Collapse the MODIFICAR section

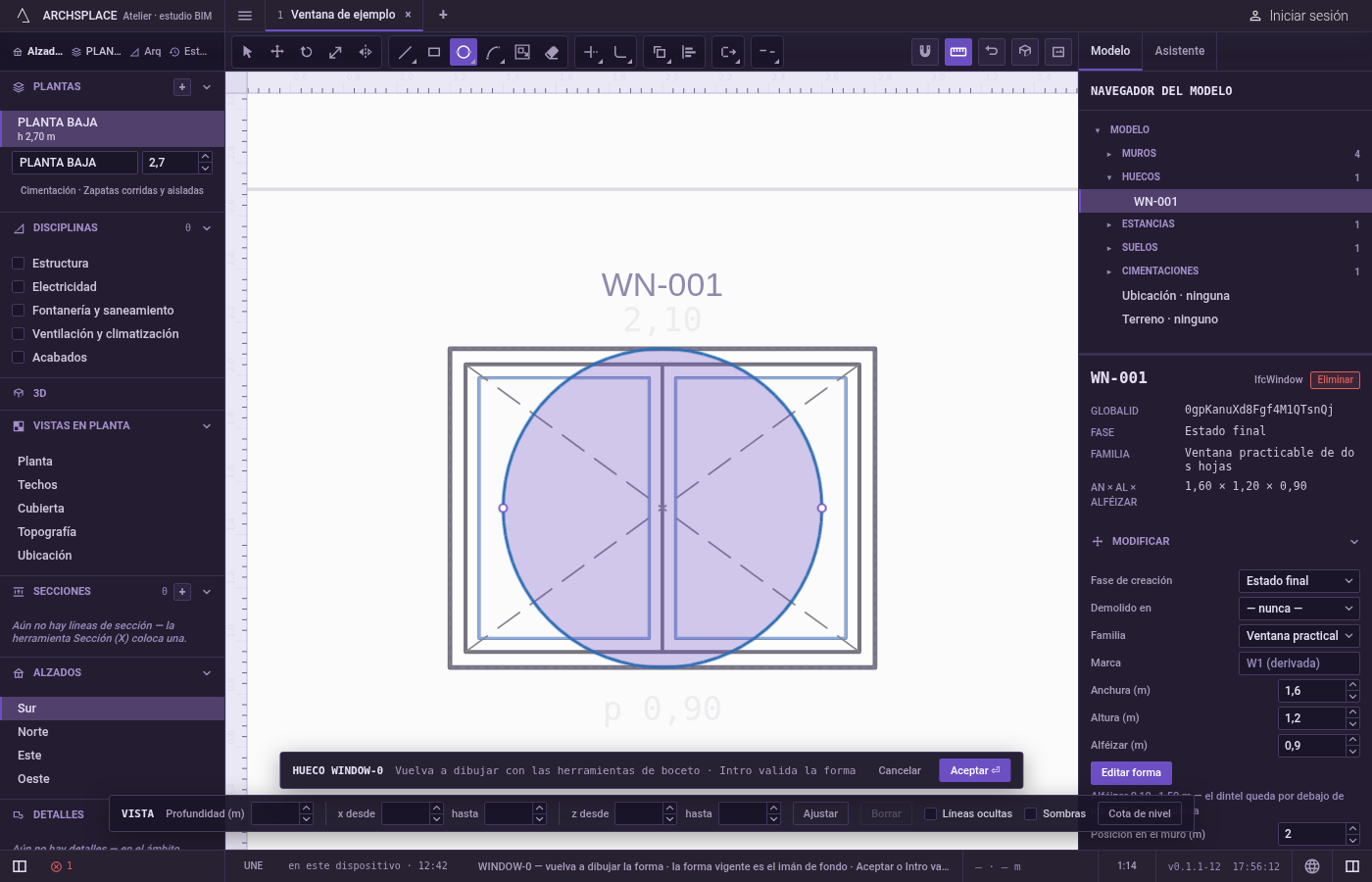[x=1354, y=542]
